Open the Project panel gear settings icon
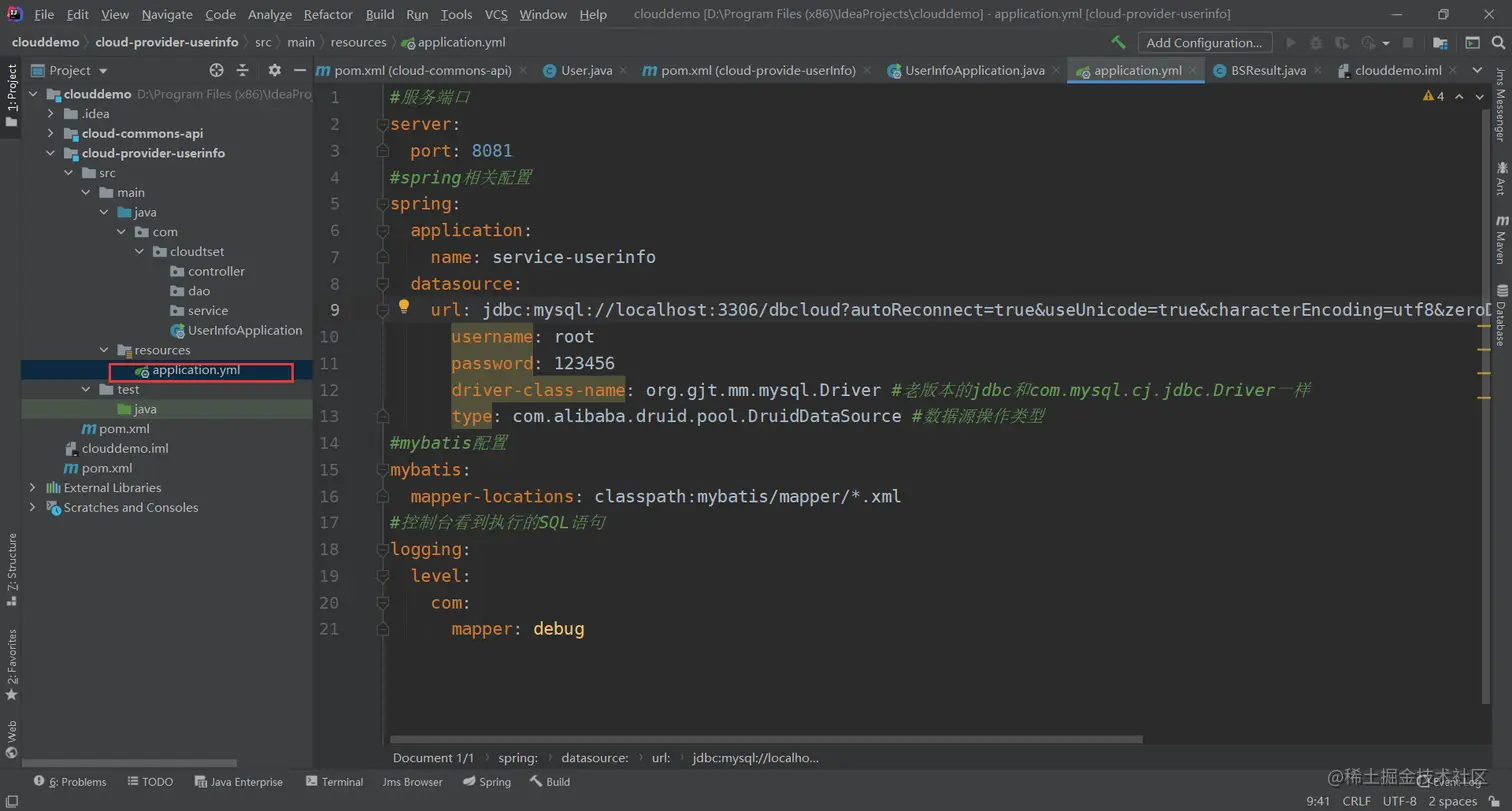The image size is (1512, 811). click(275, 70)
